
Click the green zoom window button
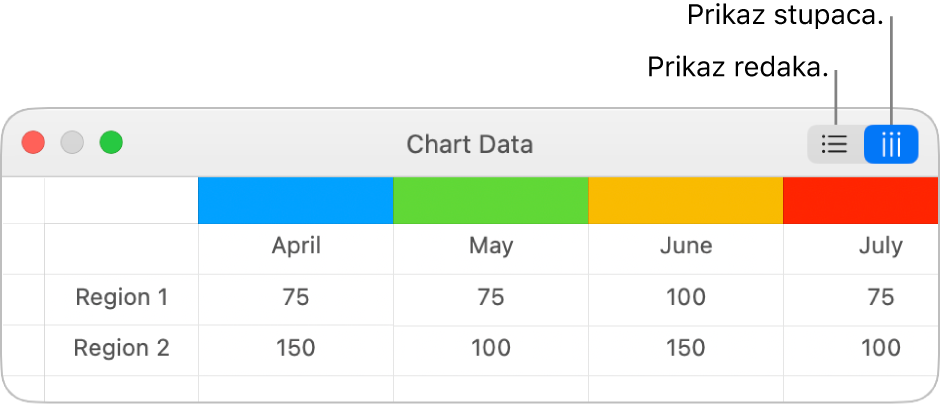click(x=110, y=143)
